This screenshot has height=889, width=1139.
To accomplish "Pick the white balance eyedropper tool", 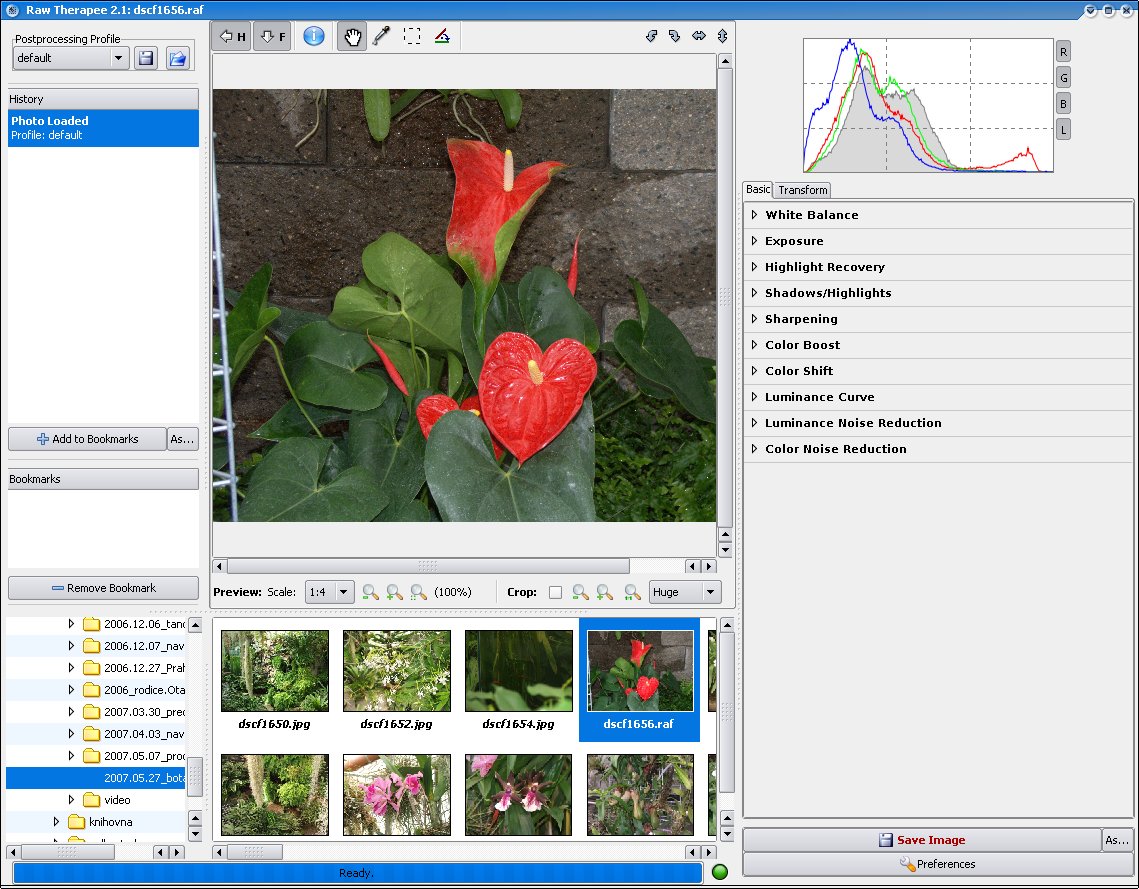I will point(381,37).
